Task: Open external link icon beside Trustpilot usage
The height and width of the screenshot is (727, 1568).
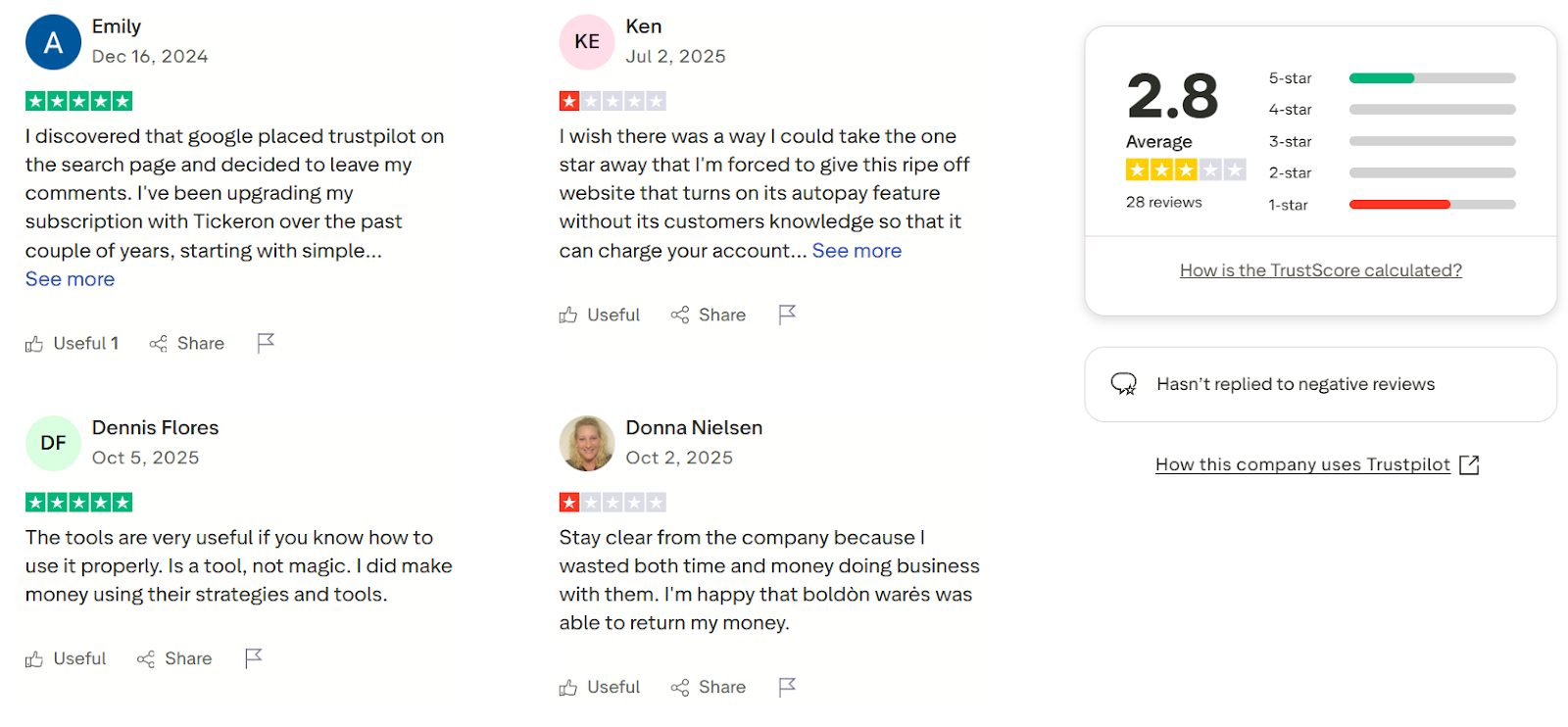Action: (x=1469, y=465)
